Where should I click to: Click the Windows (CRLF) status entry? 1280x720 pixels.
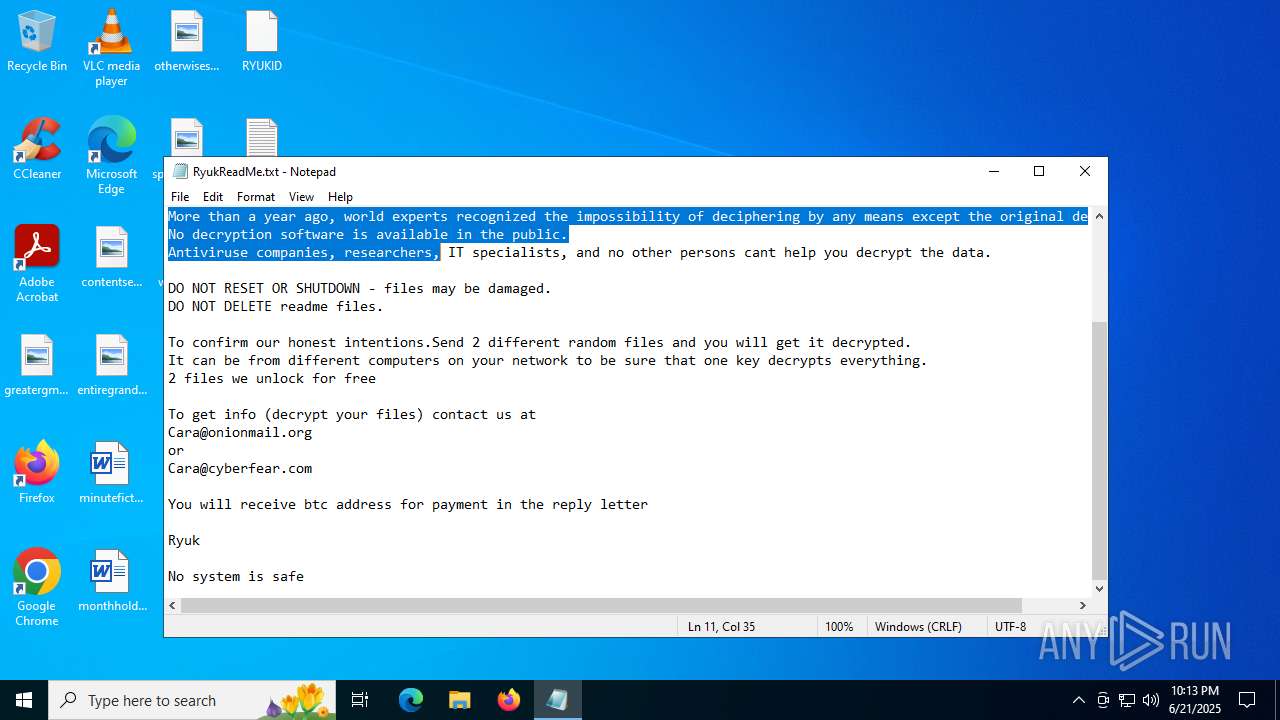918,626
